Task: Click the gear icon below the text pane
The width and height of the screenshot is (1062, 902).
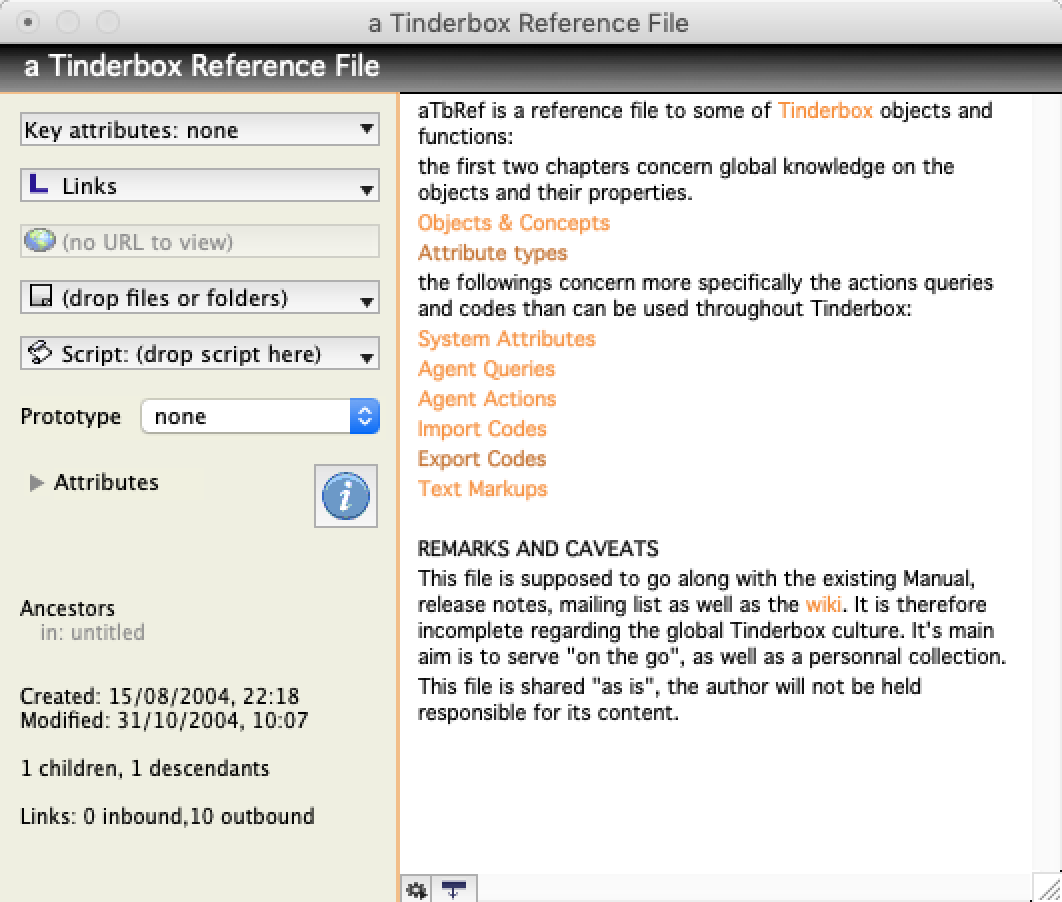Action: pos(416,889)
